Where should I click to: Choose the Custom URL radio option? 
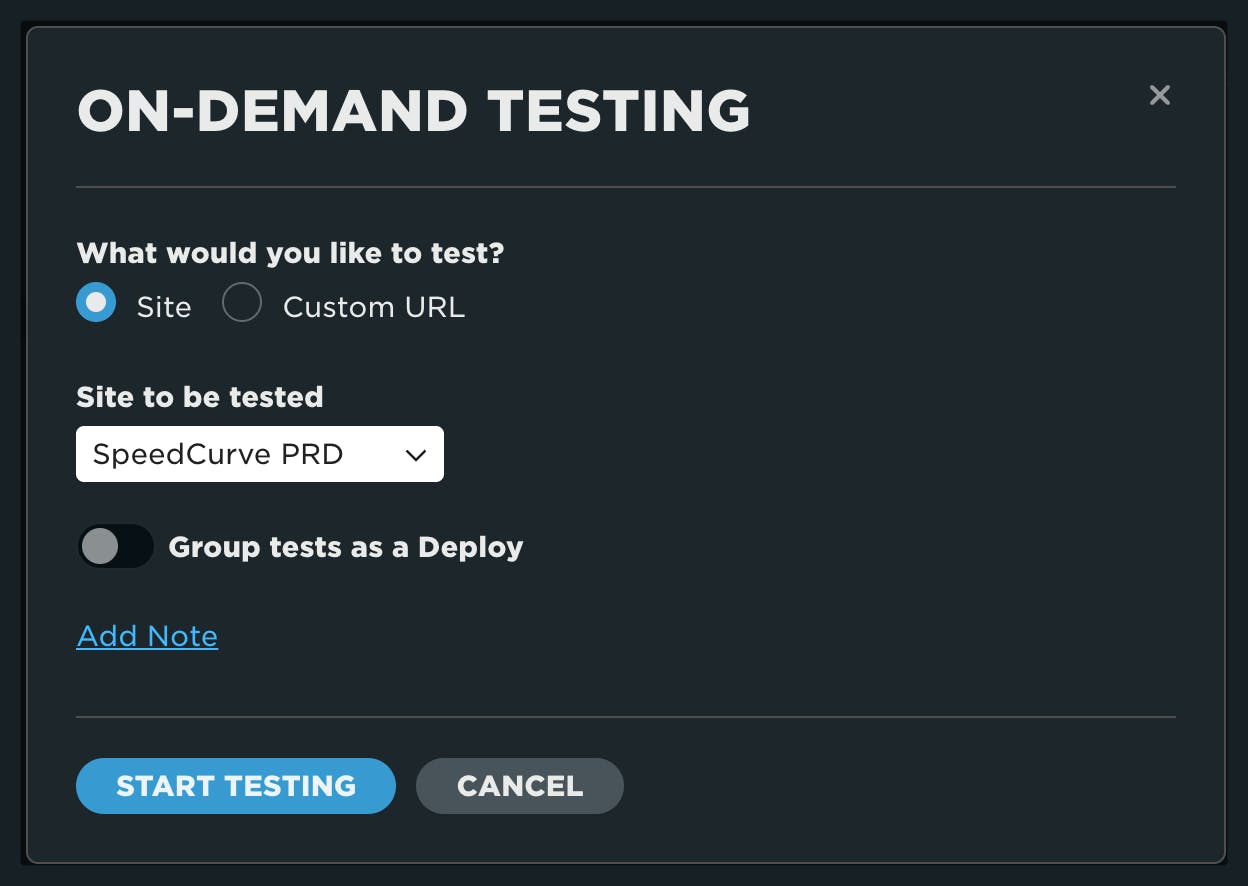coord(242,303)
